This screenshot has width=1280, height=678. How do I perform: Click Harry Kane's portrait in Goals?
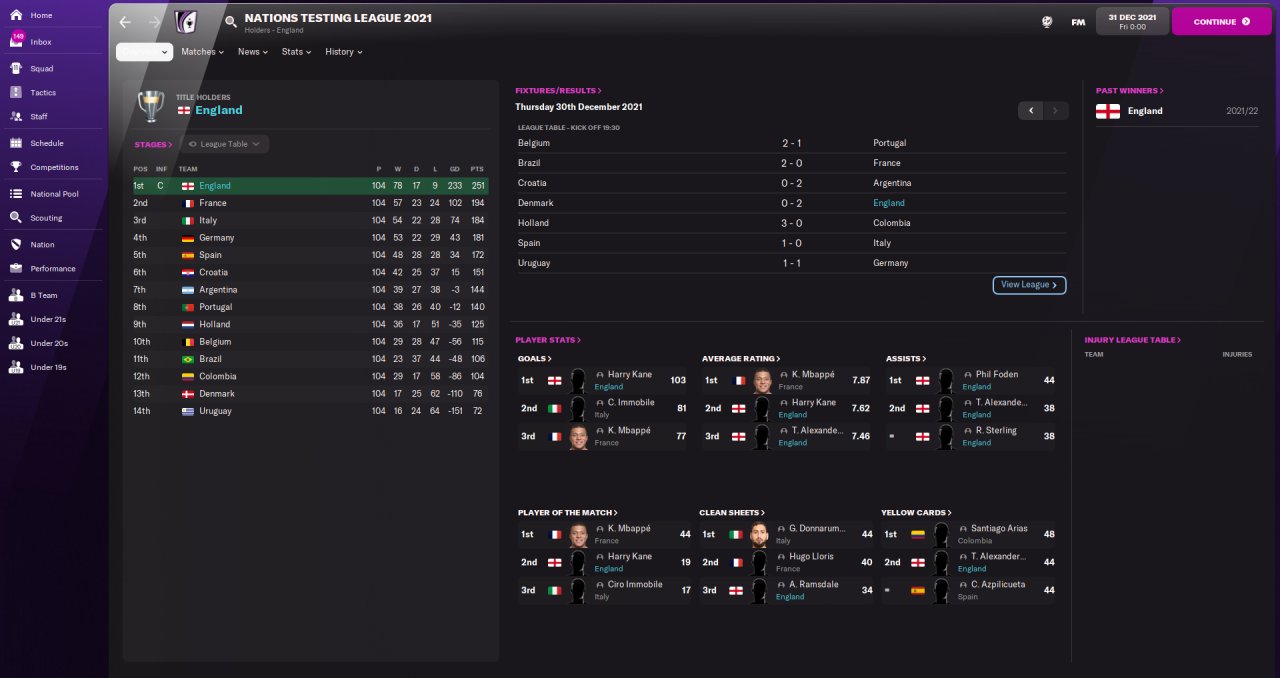[578, 380]
